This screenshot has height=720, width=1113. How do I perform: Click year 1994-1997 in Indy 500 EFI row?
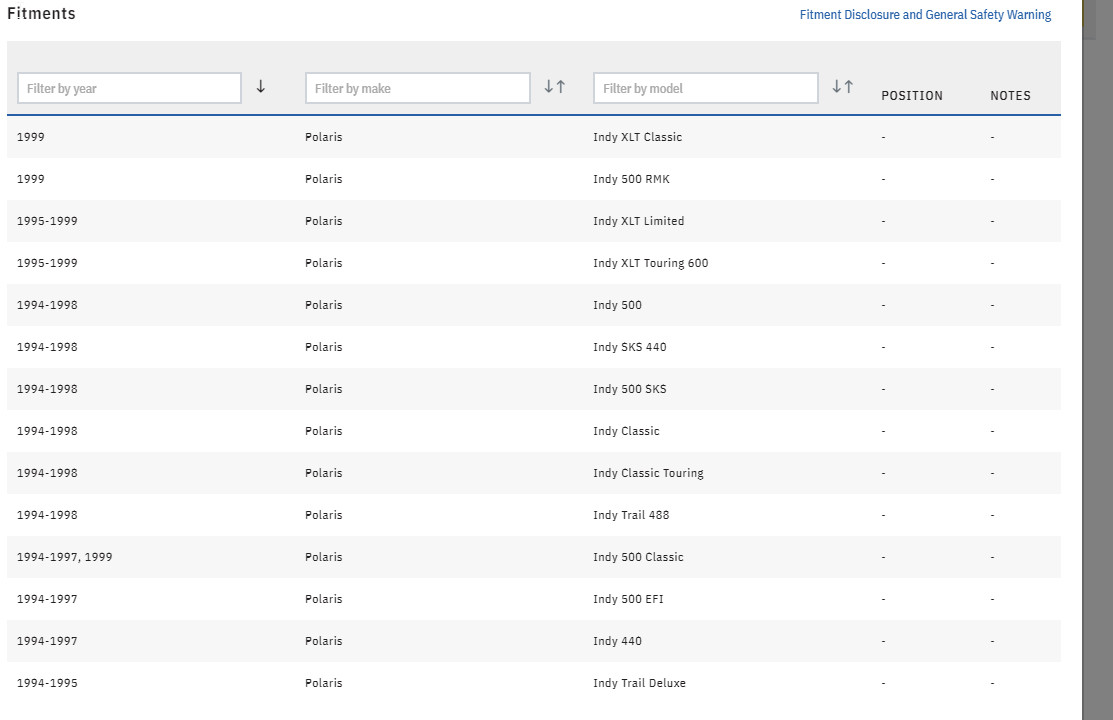pyautogui.click(x=47, y=599)
